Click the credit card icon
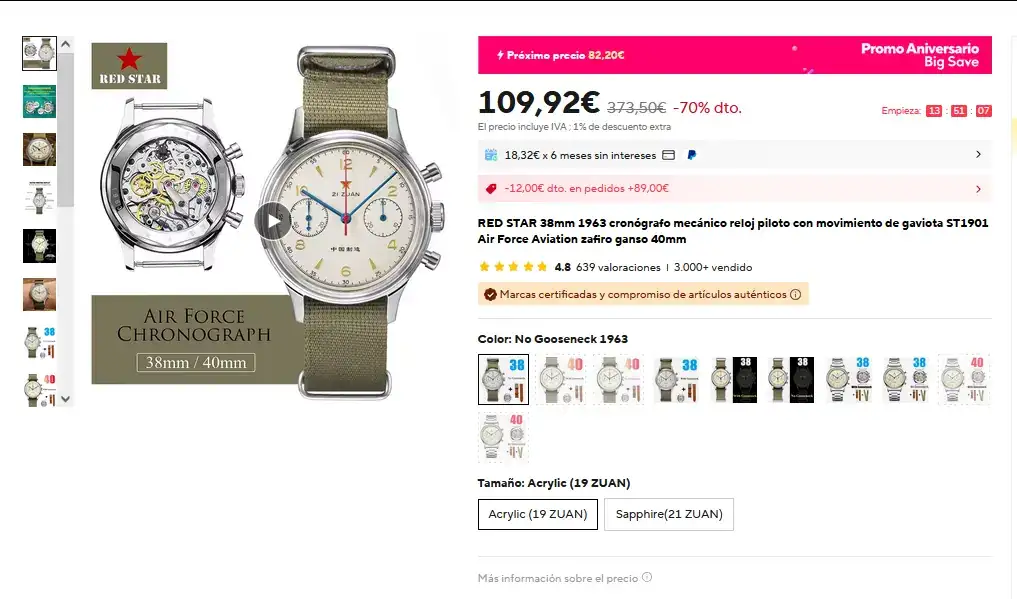 (x=669, y=155)
